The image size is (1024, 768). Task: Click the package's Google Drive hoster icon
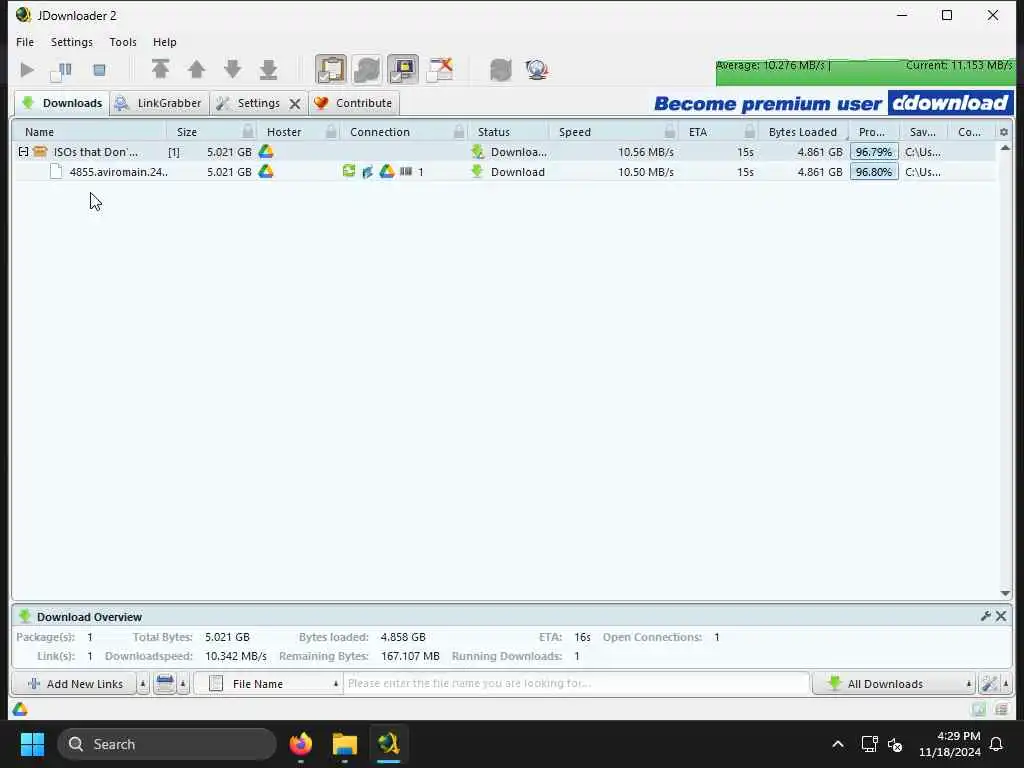[266, 152]
